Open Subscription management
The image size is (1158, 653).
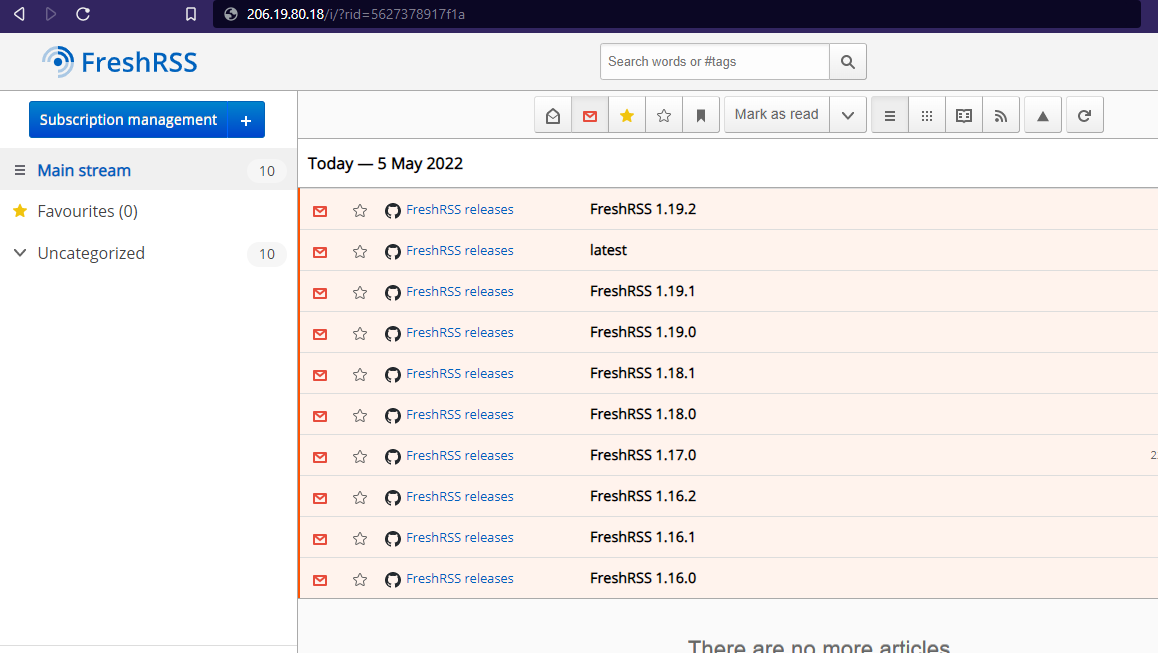[x=129, y=120]
